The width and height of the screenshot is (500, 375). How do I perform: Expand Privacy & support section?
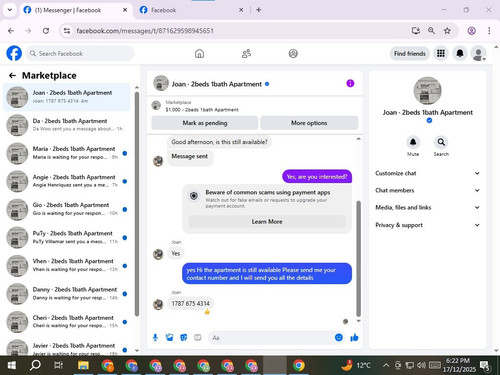pyautogui.click(x=427, y=225)
